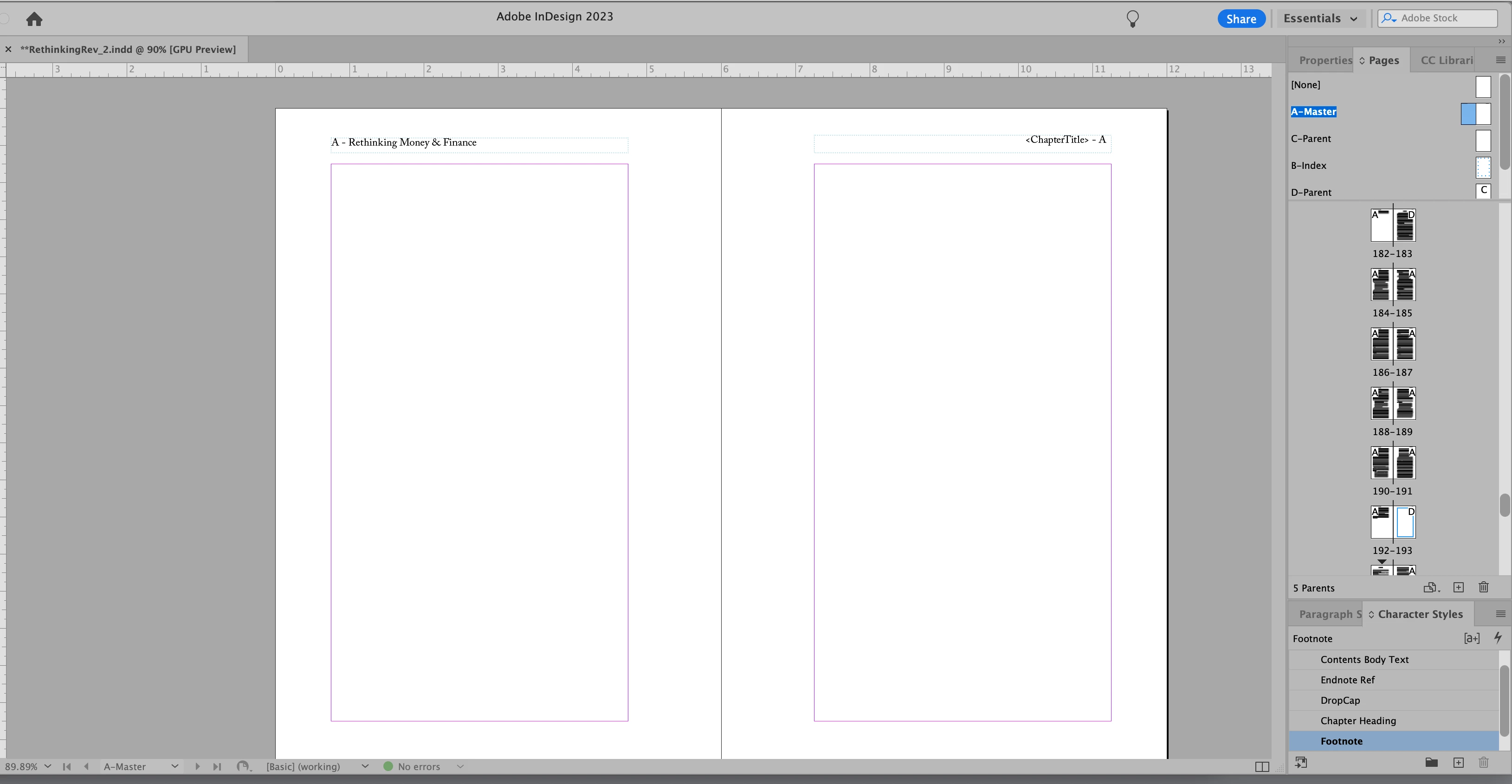Click the Home icon
Viewport: 1512px width, 784px height.
point(34,19)
